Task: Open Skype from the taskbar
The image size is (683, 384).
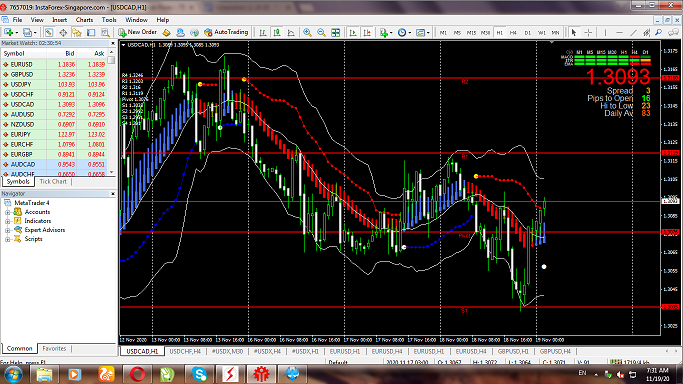Action: (x=199, y=374)
